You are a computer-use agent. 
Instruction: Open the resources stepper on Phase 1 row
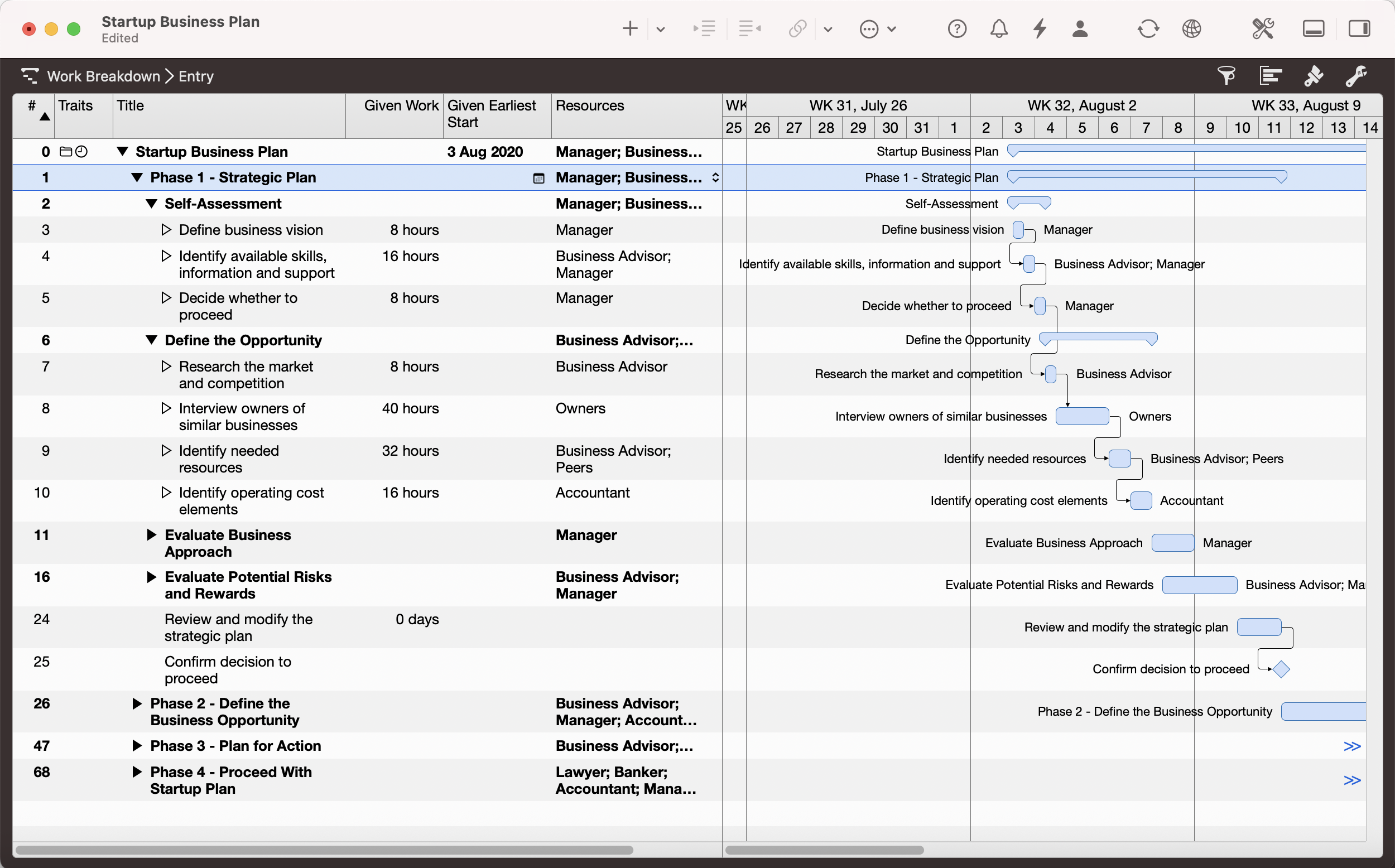[715, 177]
